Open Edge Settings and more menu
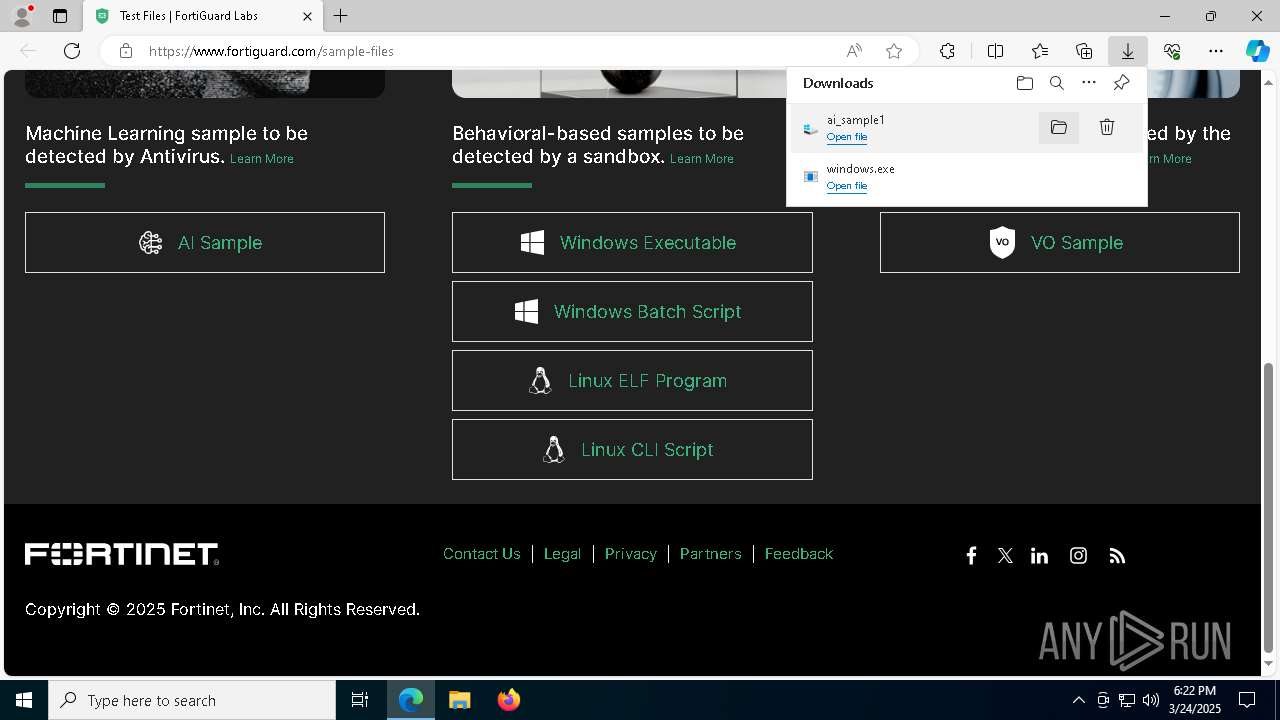This screenshot has width=1280, height=720. [x=1216, y=51]
